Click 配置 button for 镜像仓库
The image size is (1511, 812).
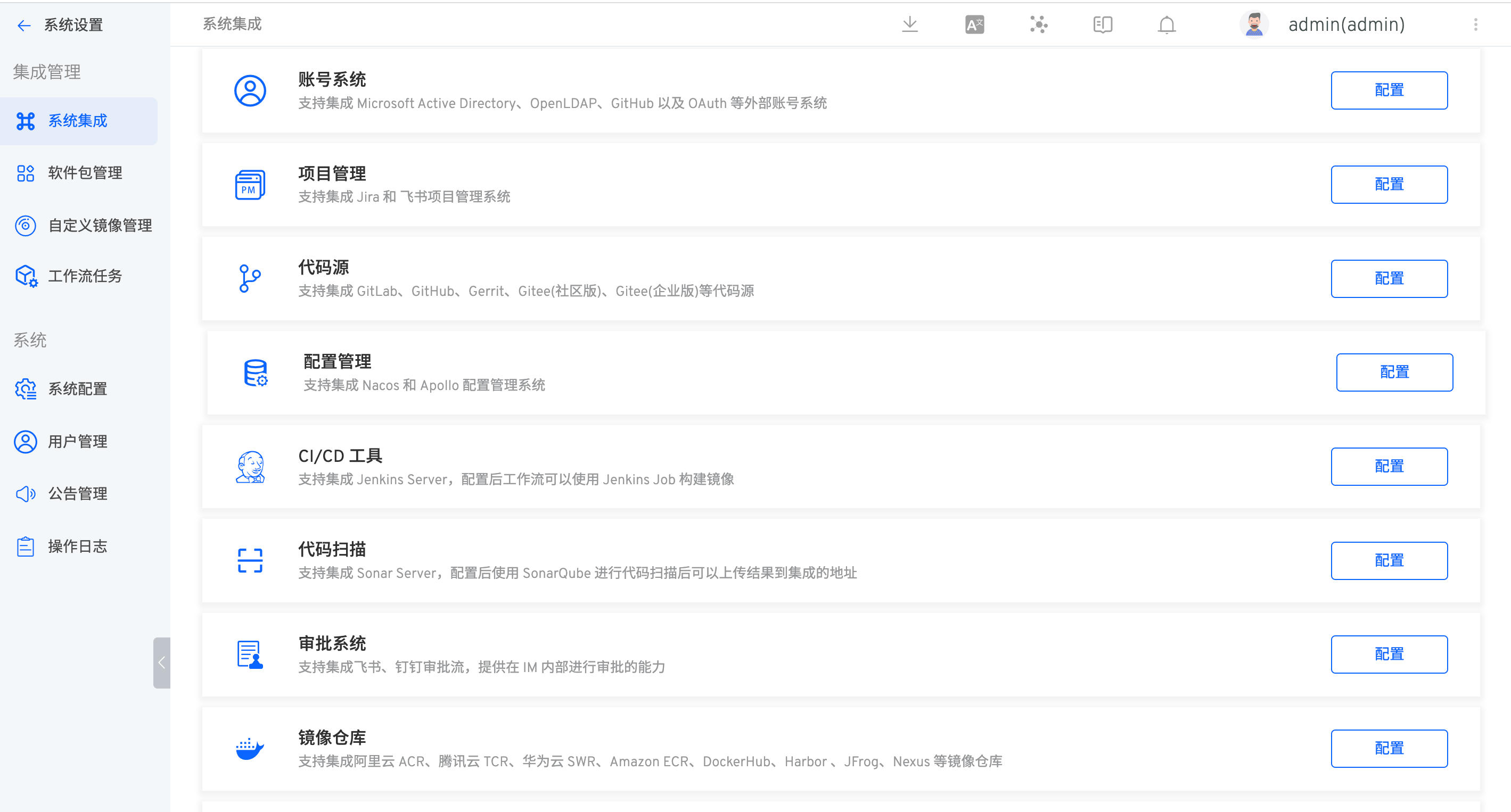coord(1389,749)
